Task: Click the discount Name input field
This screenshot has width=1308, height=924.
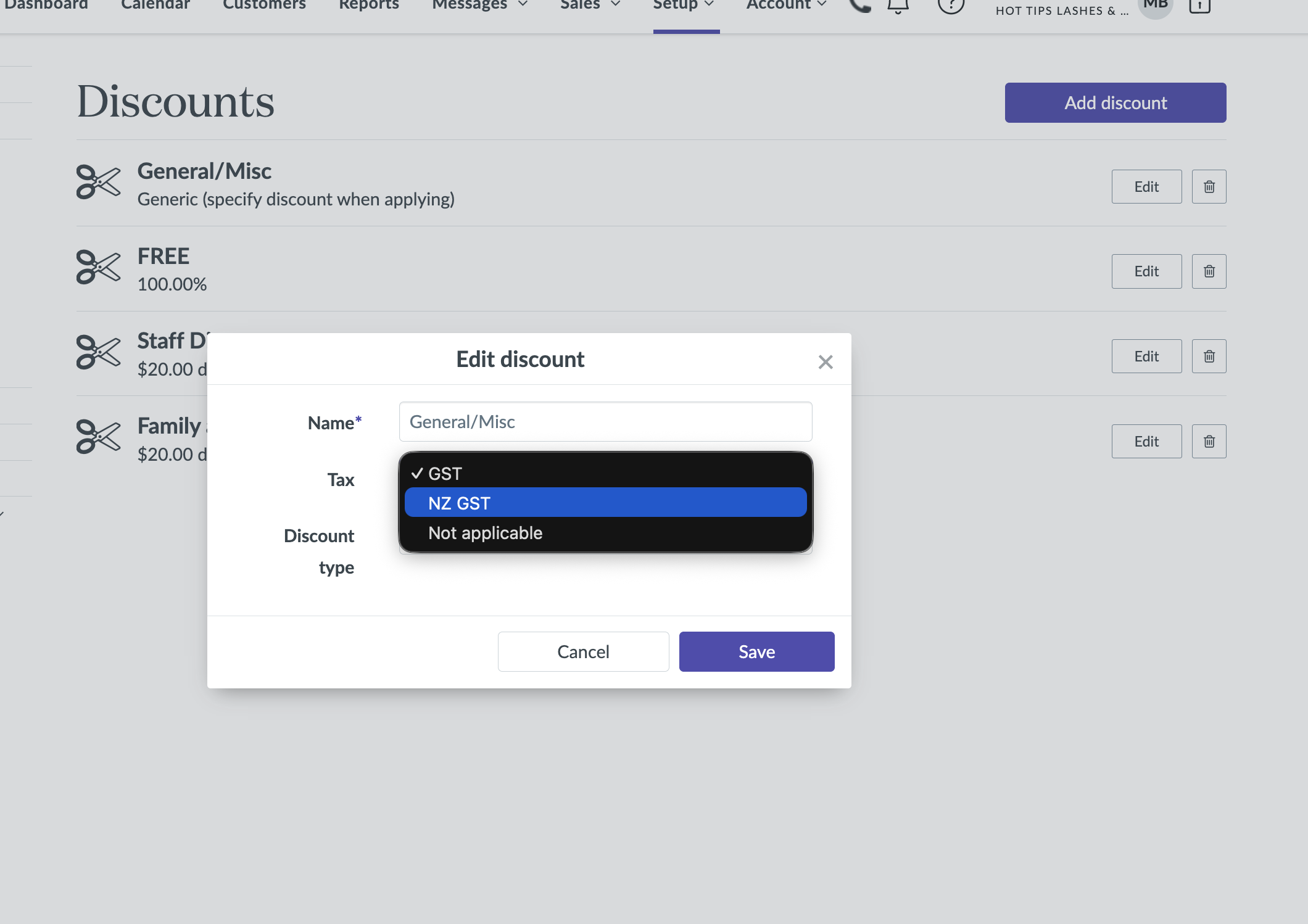Action: click(605, 422)
